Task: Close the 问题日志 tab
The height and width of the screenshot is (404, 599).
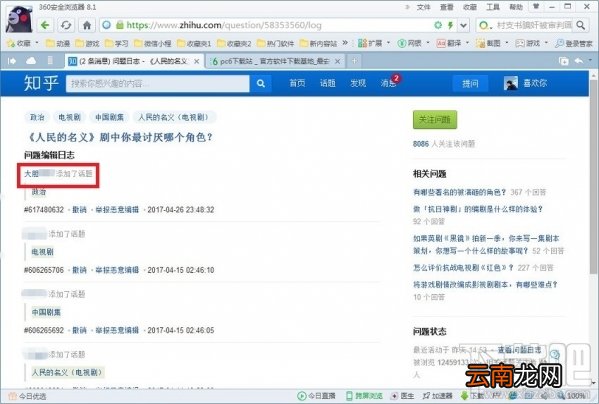Action: pos(196,61)
